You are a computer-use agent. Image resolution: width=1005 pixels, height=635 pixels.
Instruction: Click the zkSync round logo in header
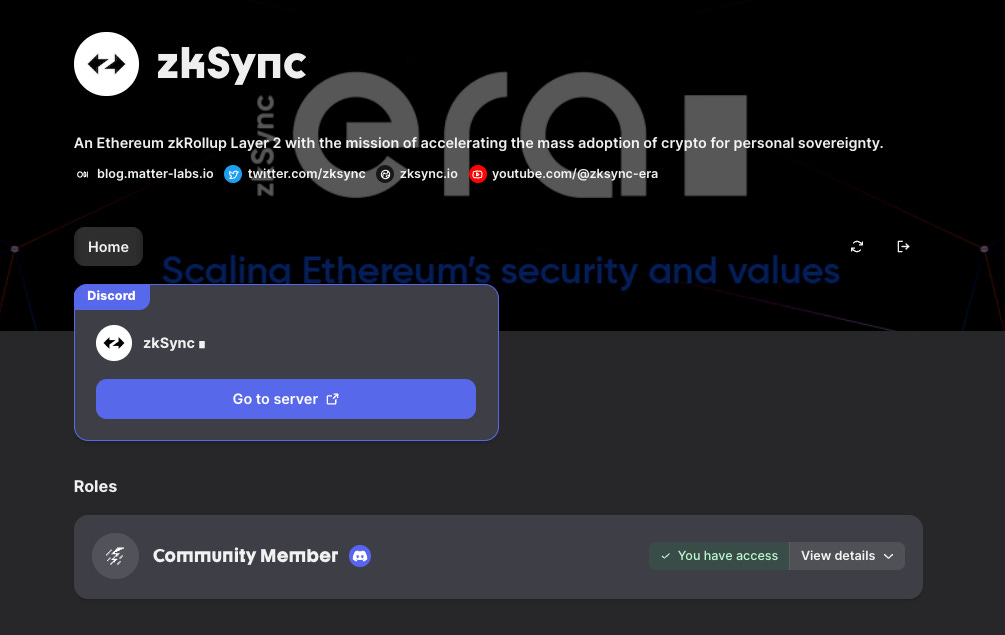106,64
